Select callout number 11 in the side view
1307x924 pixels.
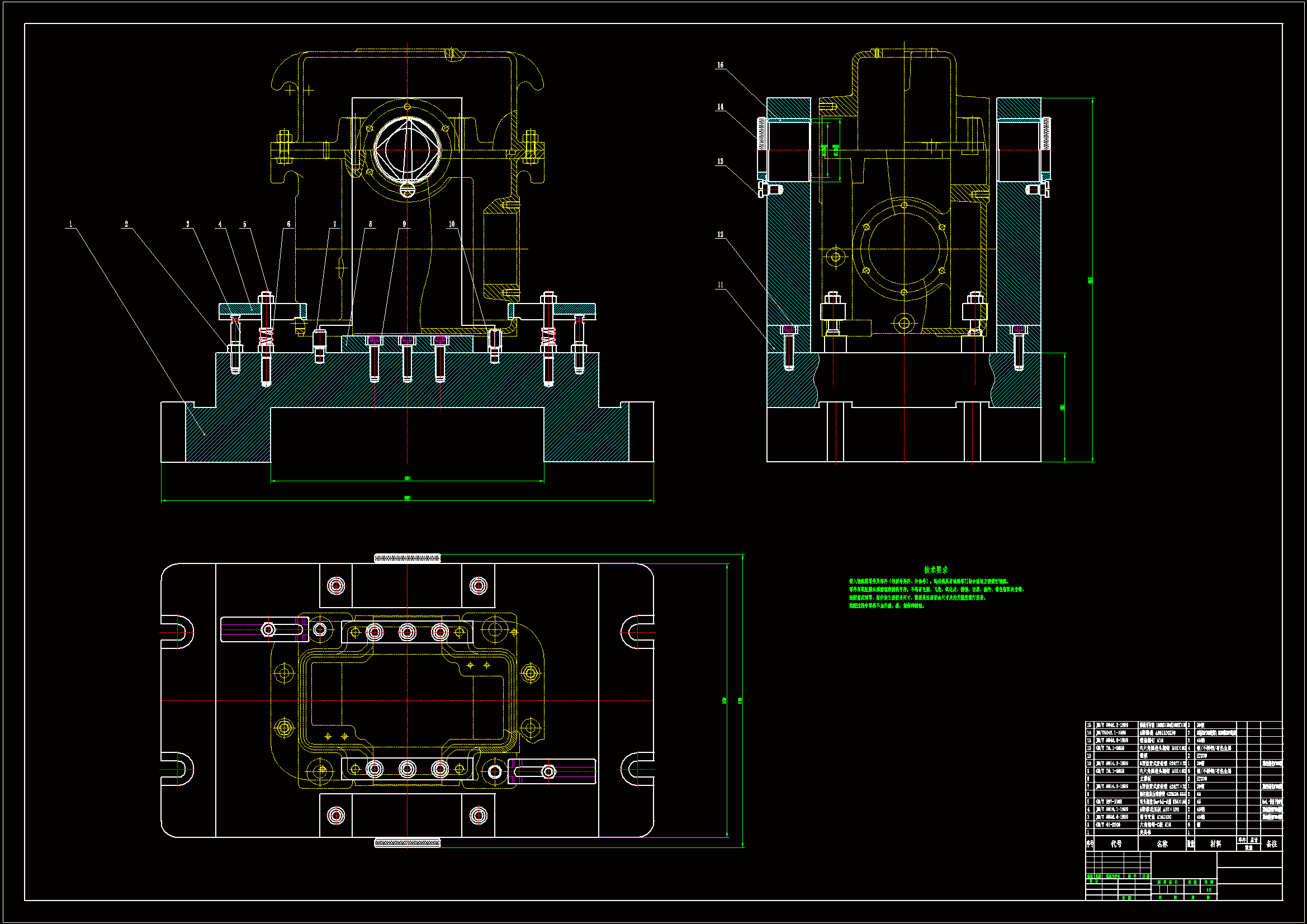point(720,285)
